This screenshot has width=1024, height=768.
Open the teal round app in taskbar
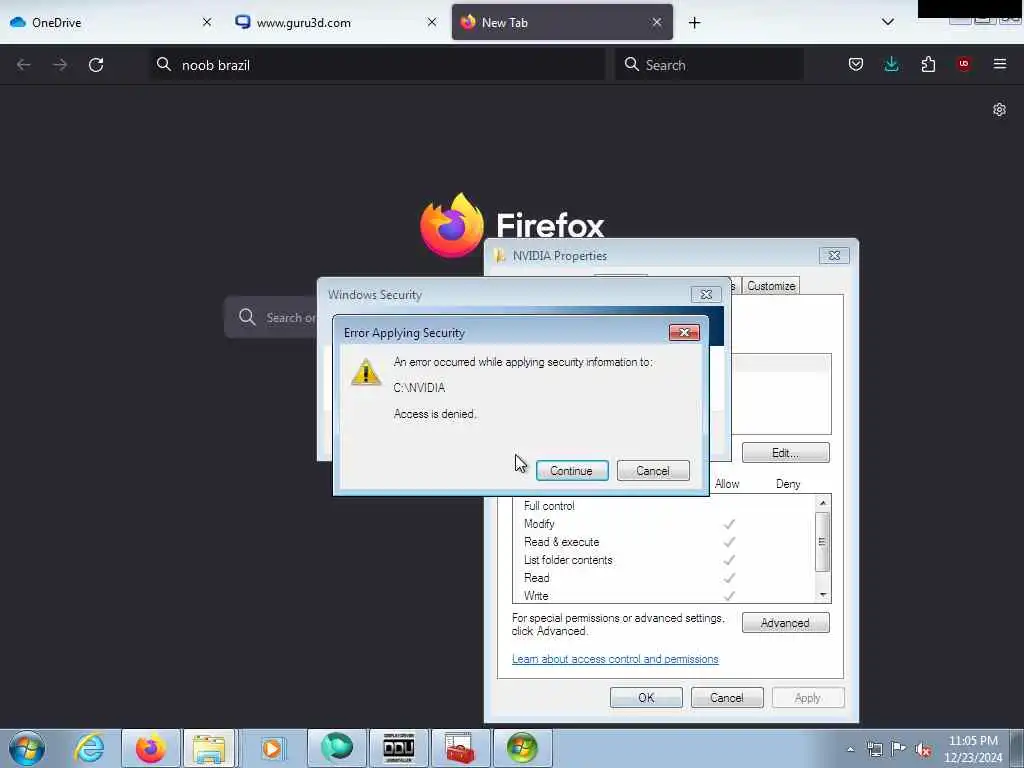pyautogui.click(x=337, y=748)
